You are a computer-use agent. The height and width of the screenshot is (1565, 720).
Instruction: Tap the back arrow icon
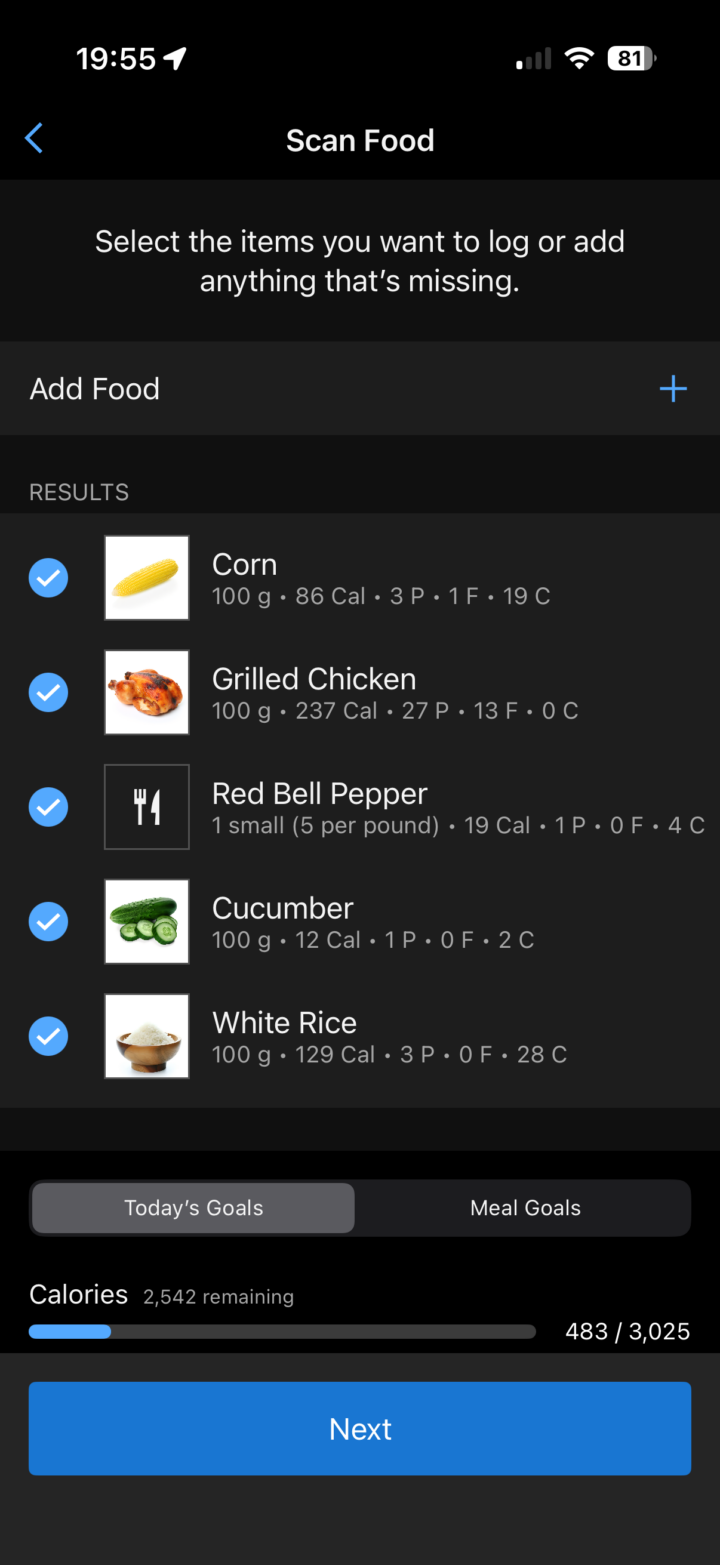pyautogui.click(x=34, y=139)
